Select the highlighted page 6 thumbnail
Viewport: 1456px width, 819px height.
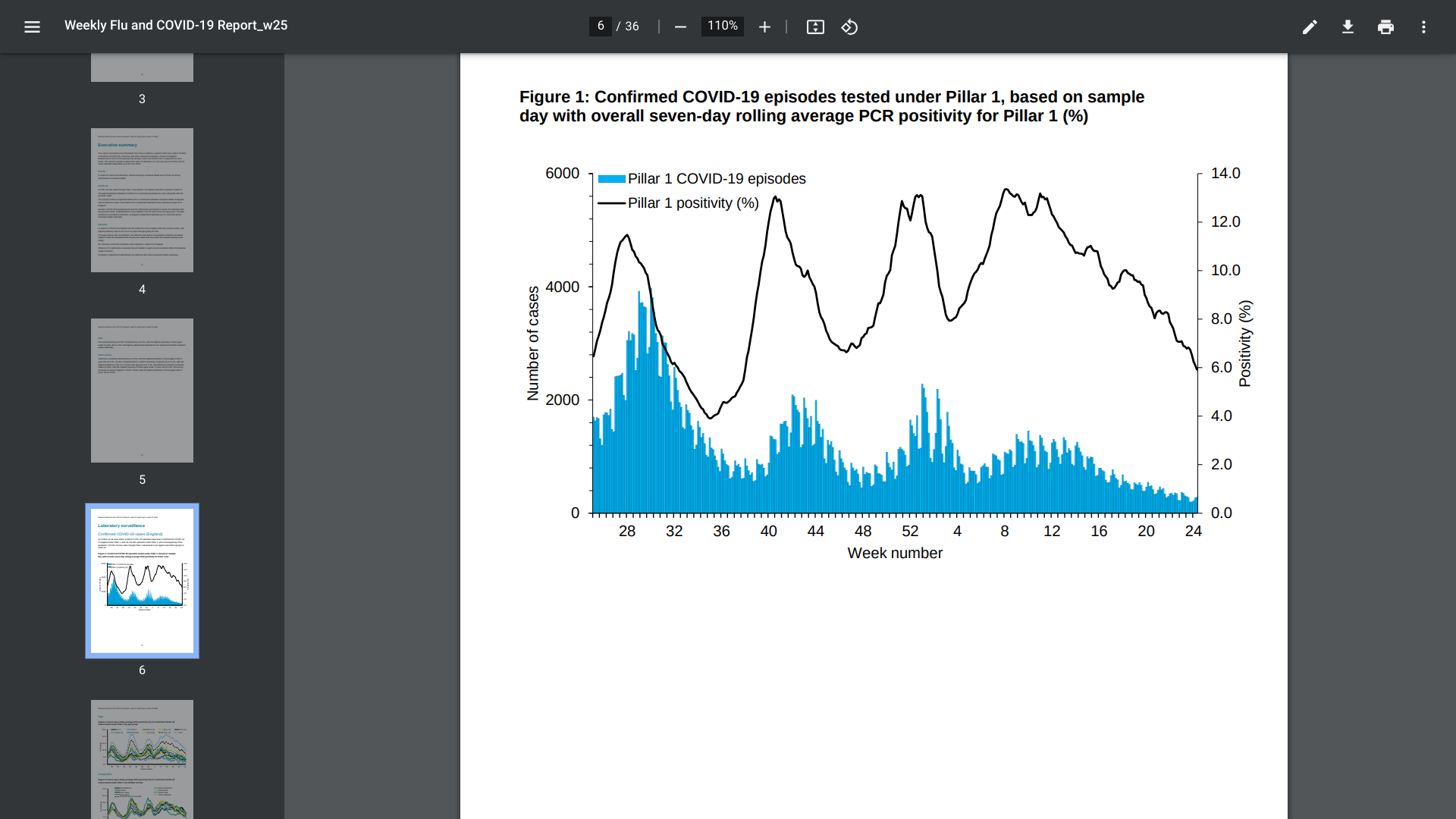coord(142,581)
